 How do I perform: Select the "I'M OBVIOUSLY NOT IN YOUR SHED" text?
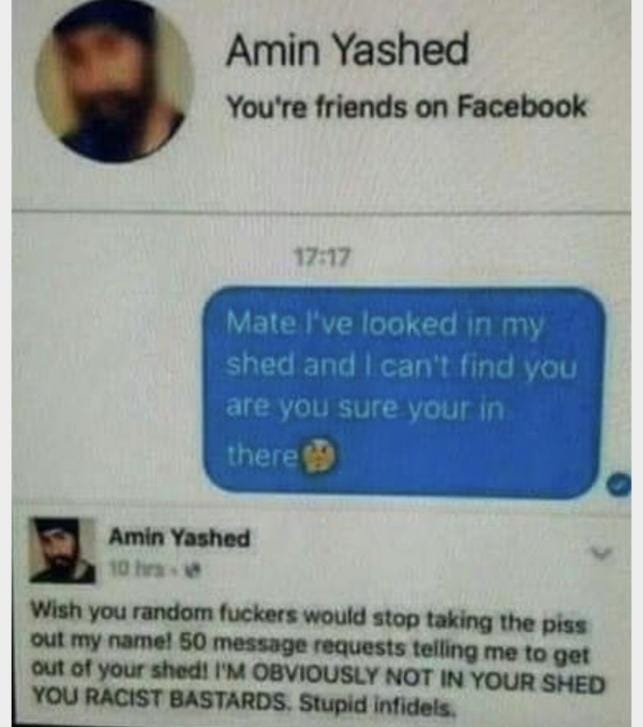pos(410,681)
